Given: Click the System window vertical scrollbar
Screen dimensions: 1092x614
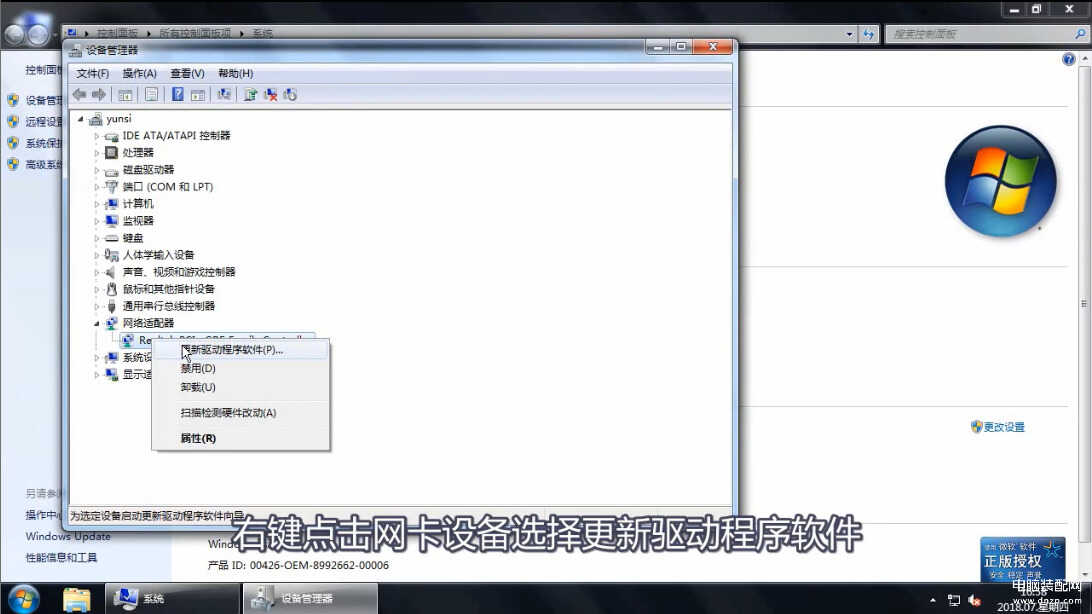Looking at the screenshot, I should click(x=1084, y=304).
